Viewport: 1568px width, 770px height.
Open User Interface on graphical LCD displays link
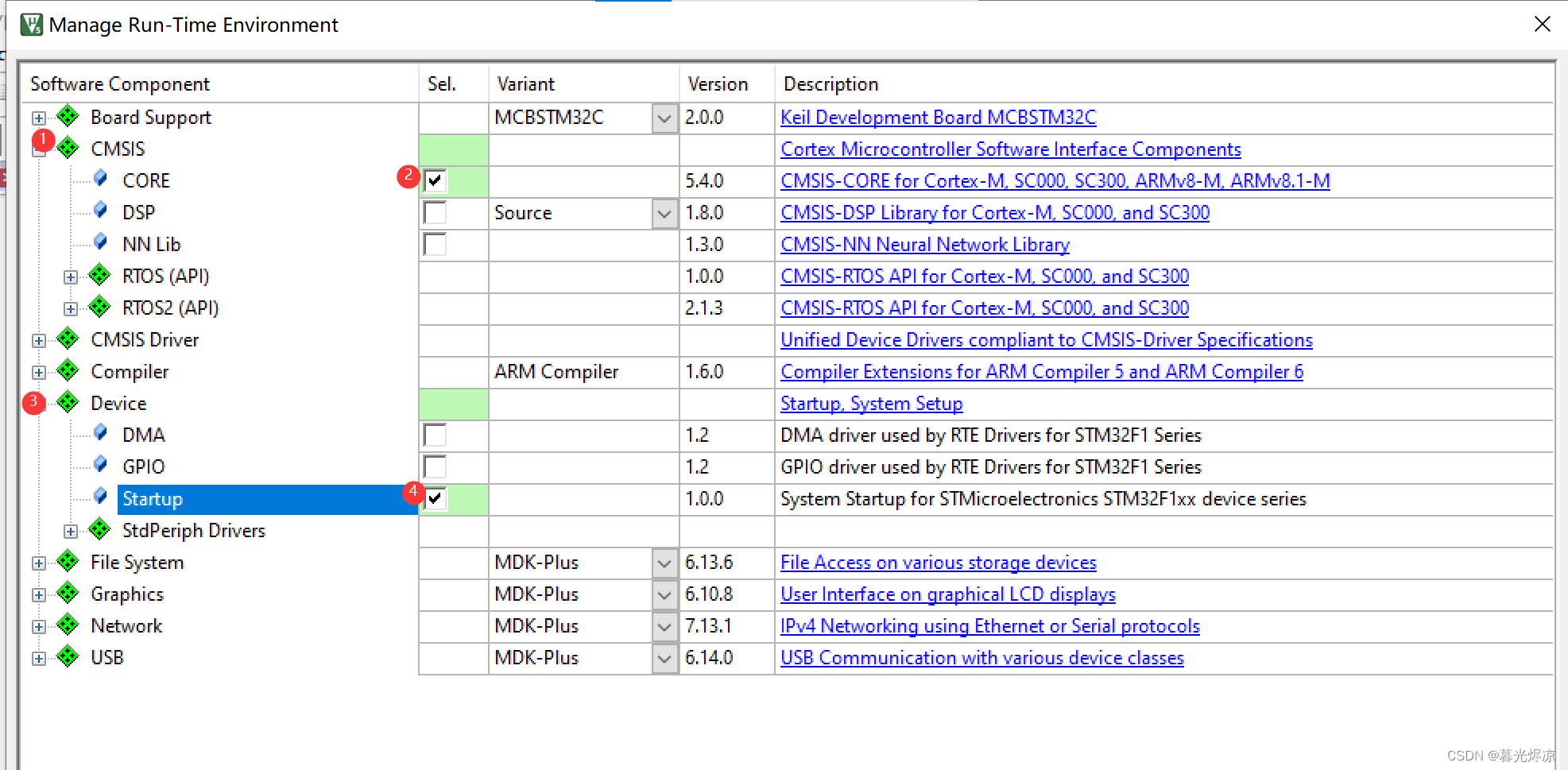[947, 594]
